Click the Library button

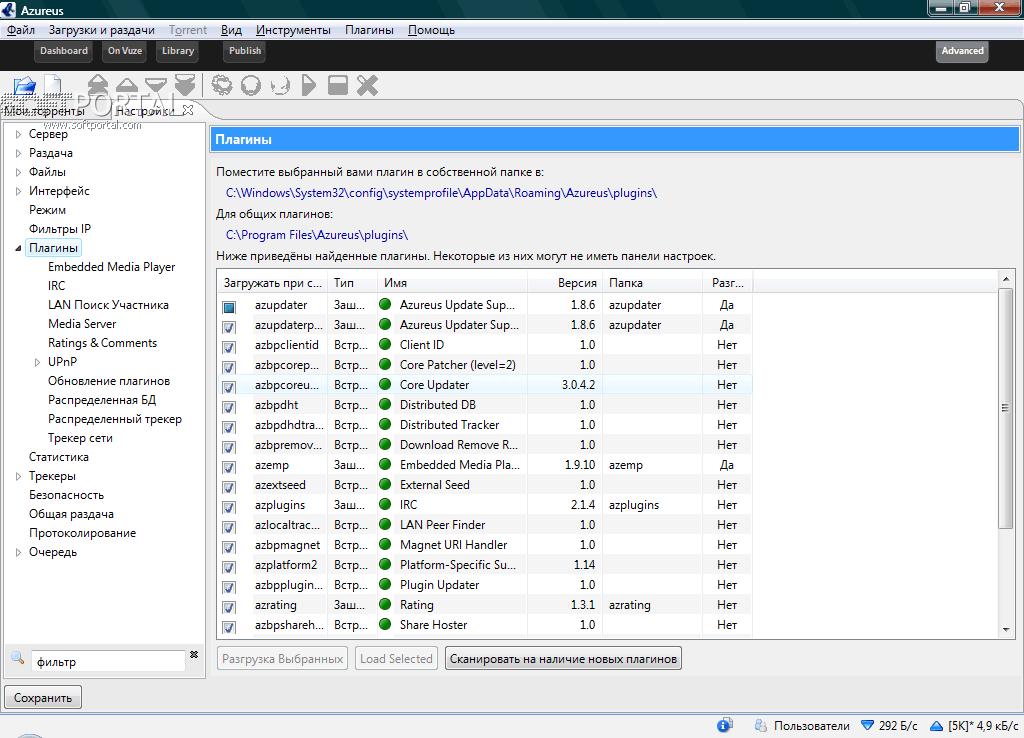pos(178,51)
